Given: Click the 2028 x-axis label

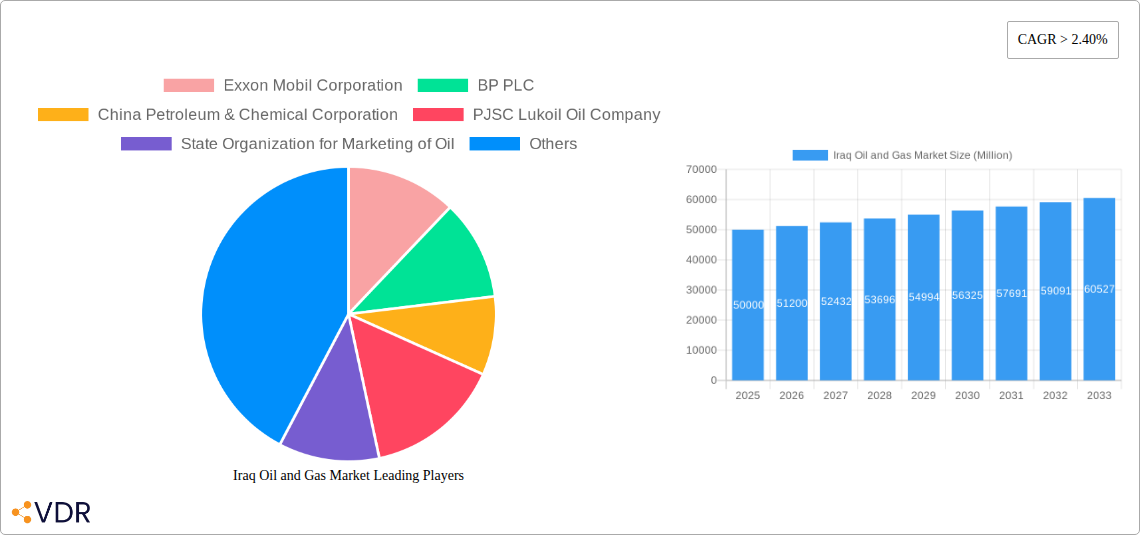Looking at the screenshot, I should click(x=880, y=395).
